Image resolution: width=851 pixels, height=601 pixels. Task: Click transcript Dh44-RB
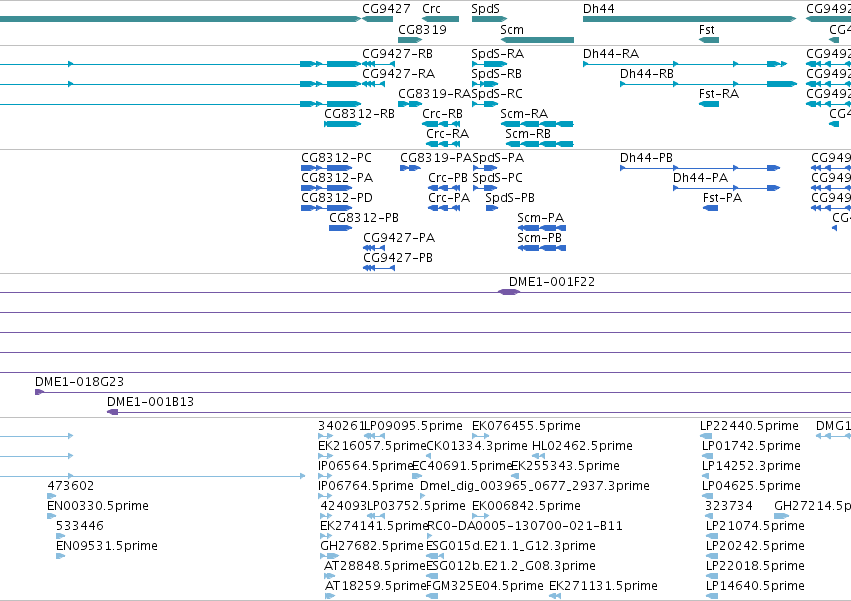(x=708, y=84)
